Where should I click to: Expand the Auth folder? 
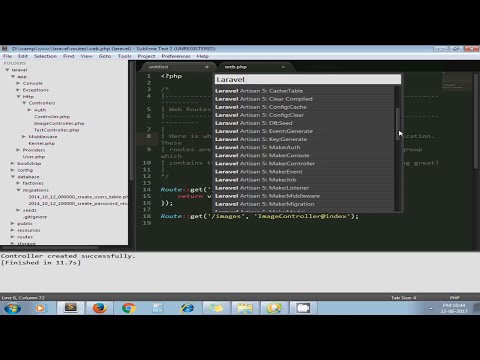click(30, 110)
